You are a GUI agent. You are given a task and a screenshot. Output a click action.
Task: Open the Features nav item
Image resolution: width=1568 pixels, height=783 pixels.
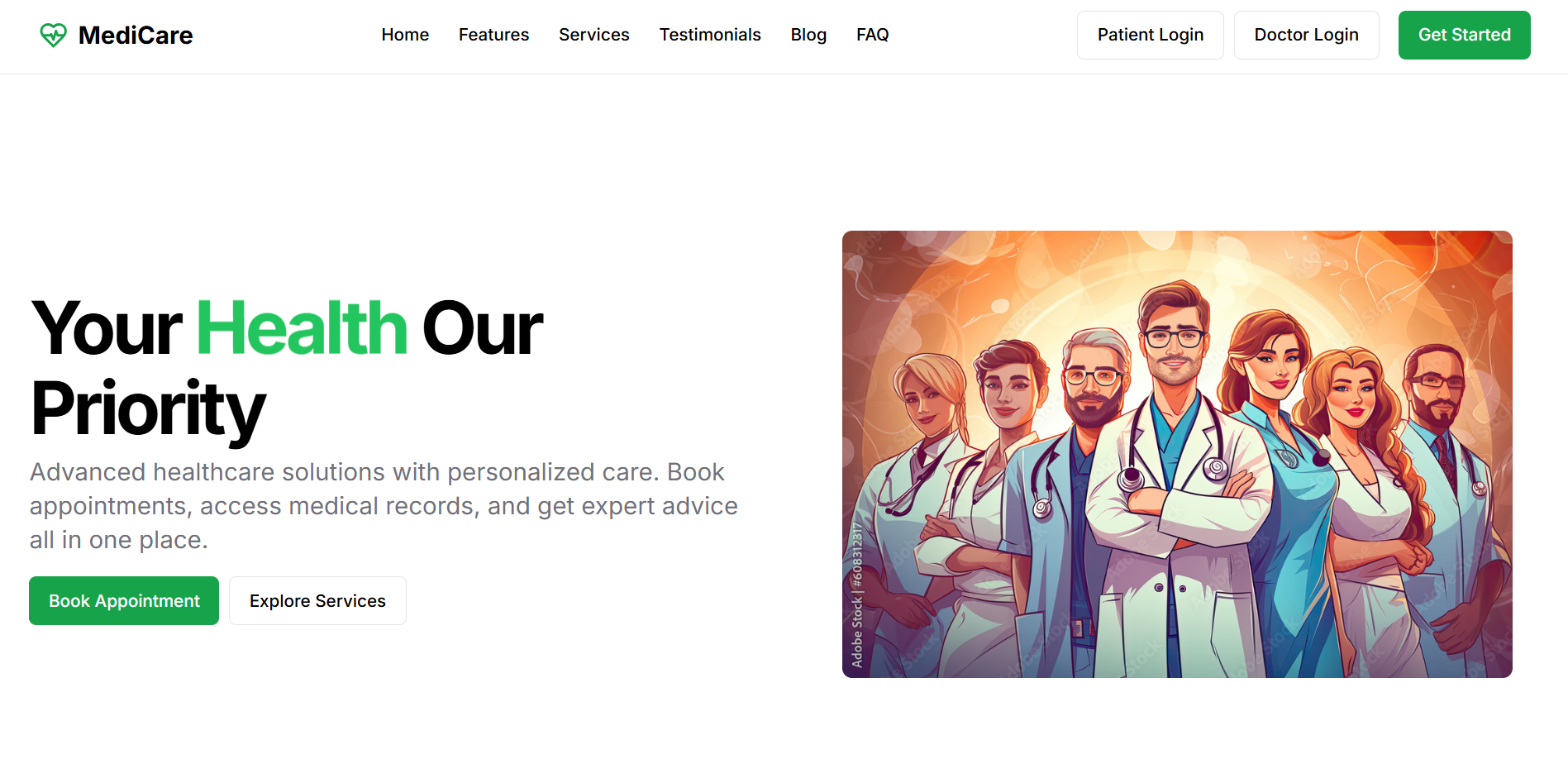[493, 35]
